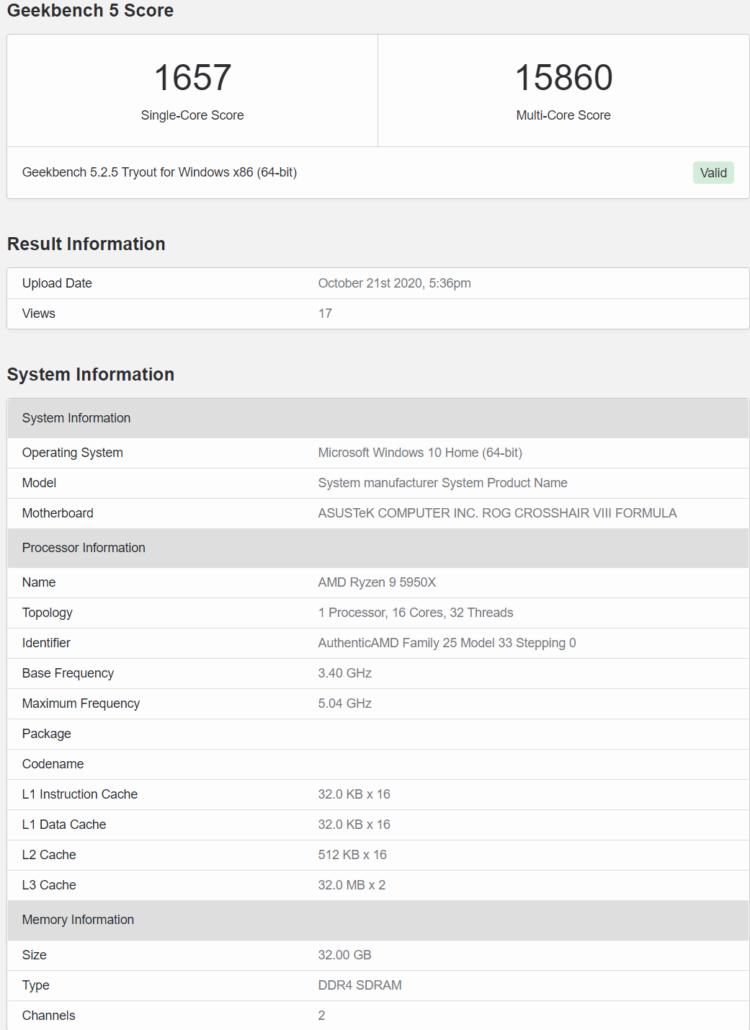The image size is (750, 1030).
Task: Select the 5.04 GHz maximum frequency value
Action: tap(344, 703)
